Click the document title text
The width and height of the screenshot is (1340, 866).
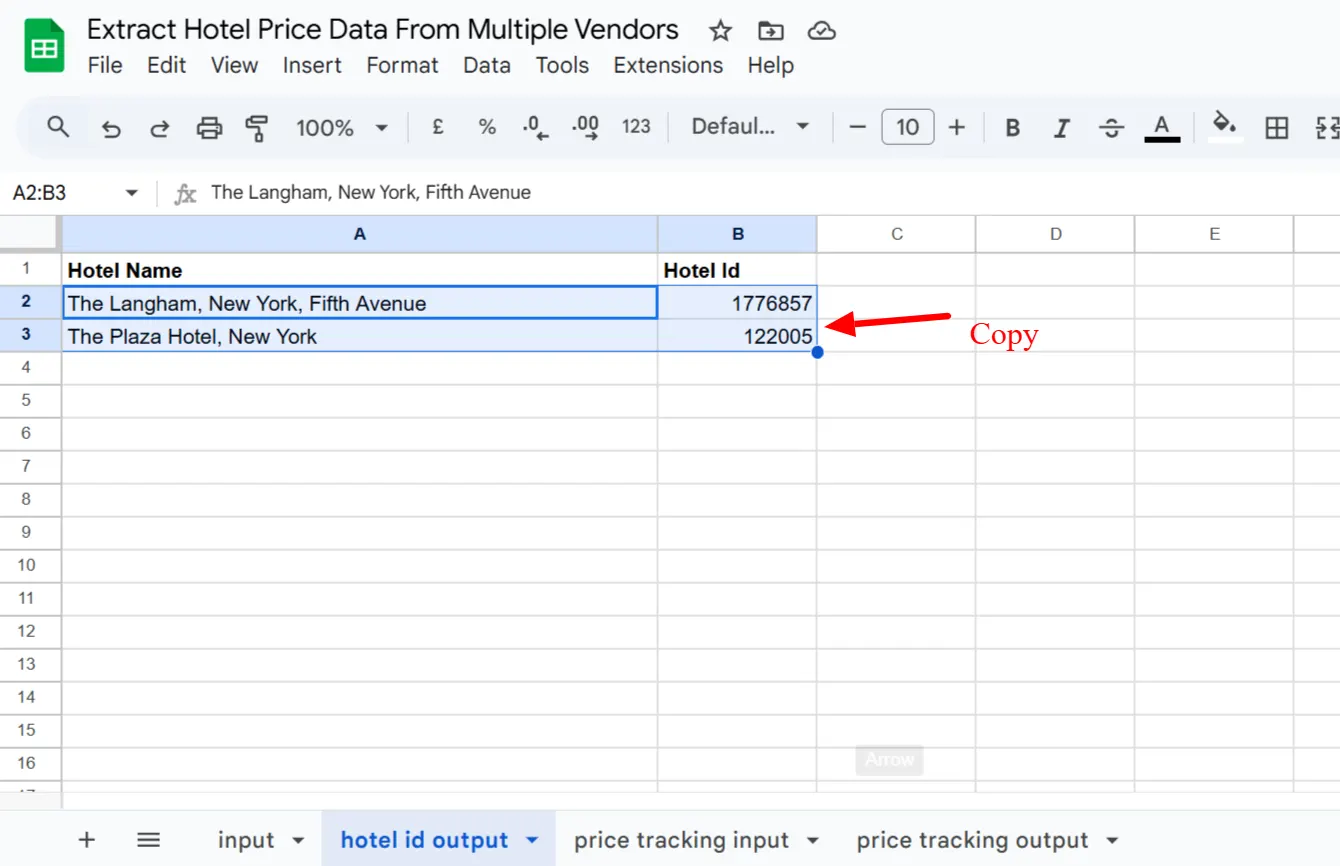pyautogui.click(x=383, y=30)
